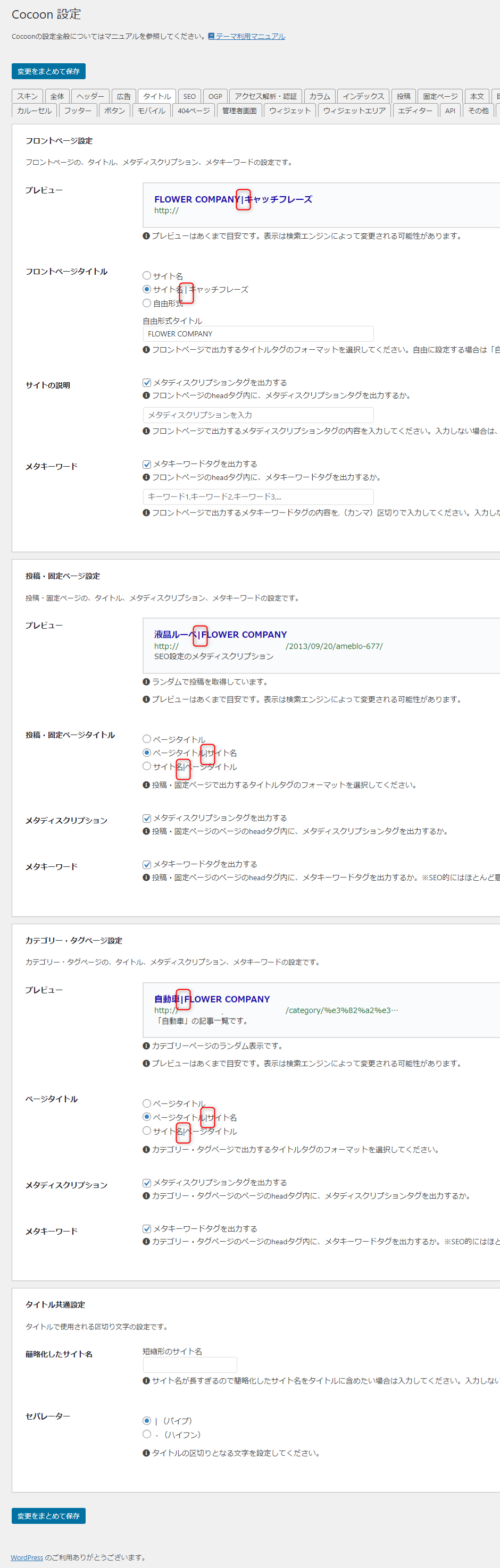This screenshot has height=1568, width=500.
Task: Toggle front page メタディスクリプションタグを出力する checkbox
Action: (147, 382)
